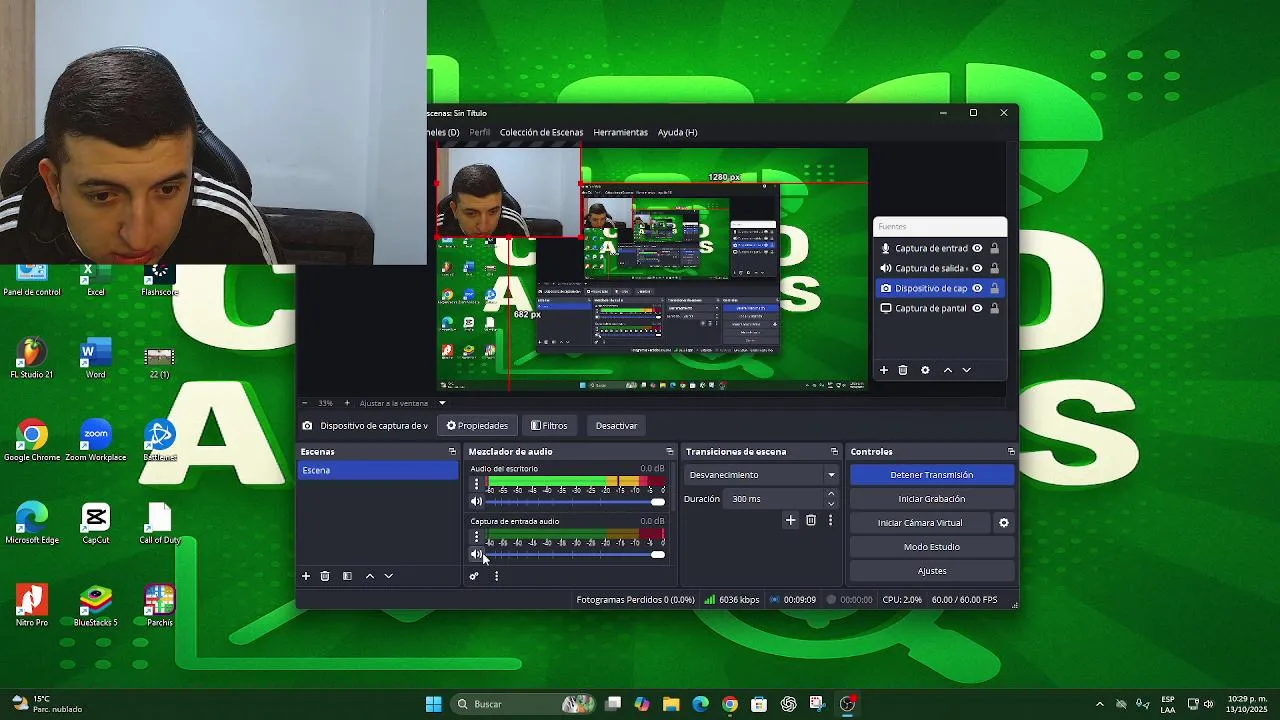Mute Audio del escritorio speaker
The width and height of the screenshot is (1280, 720).
476,502
